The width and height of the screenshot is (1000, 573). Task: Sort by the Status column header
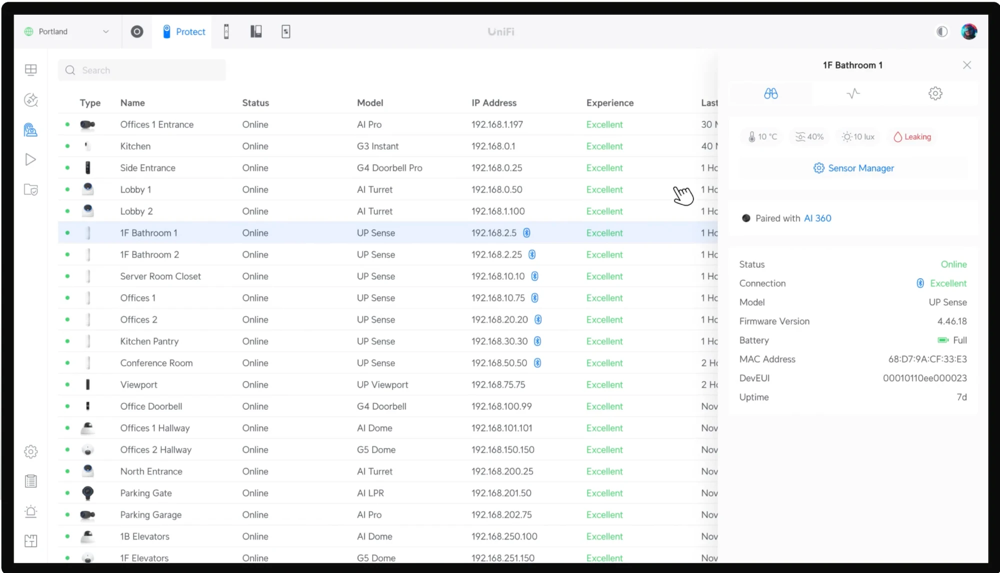point(255,103)
